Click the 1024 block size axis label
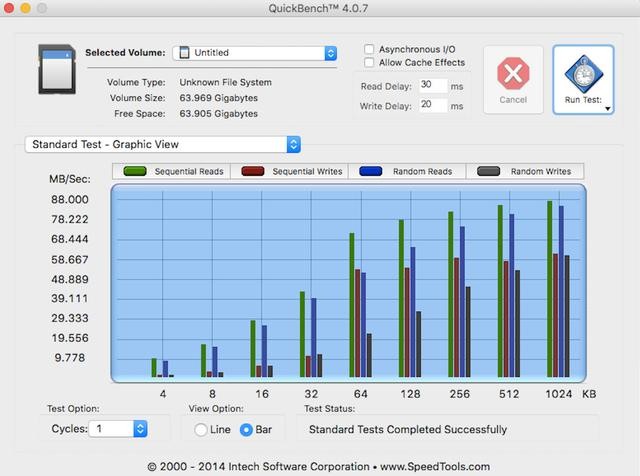 point(558,394)
